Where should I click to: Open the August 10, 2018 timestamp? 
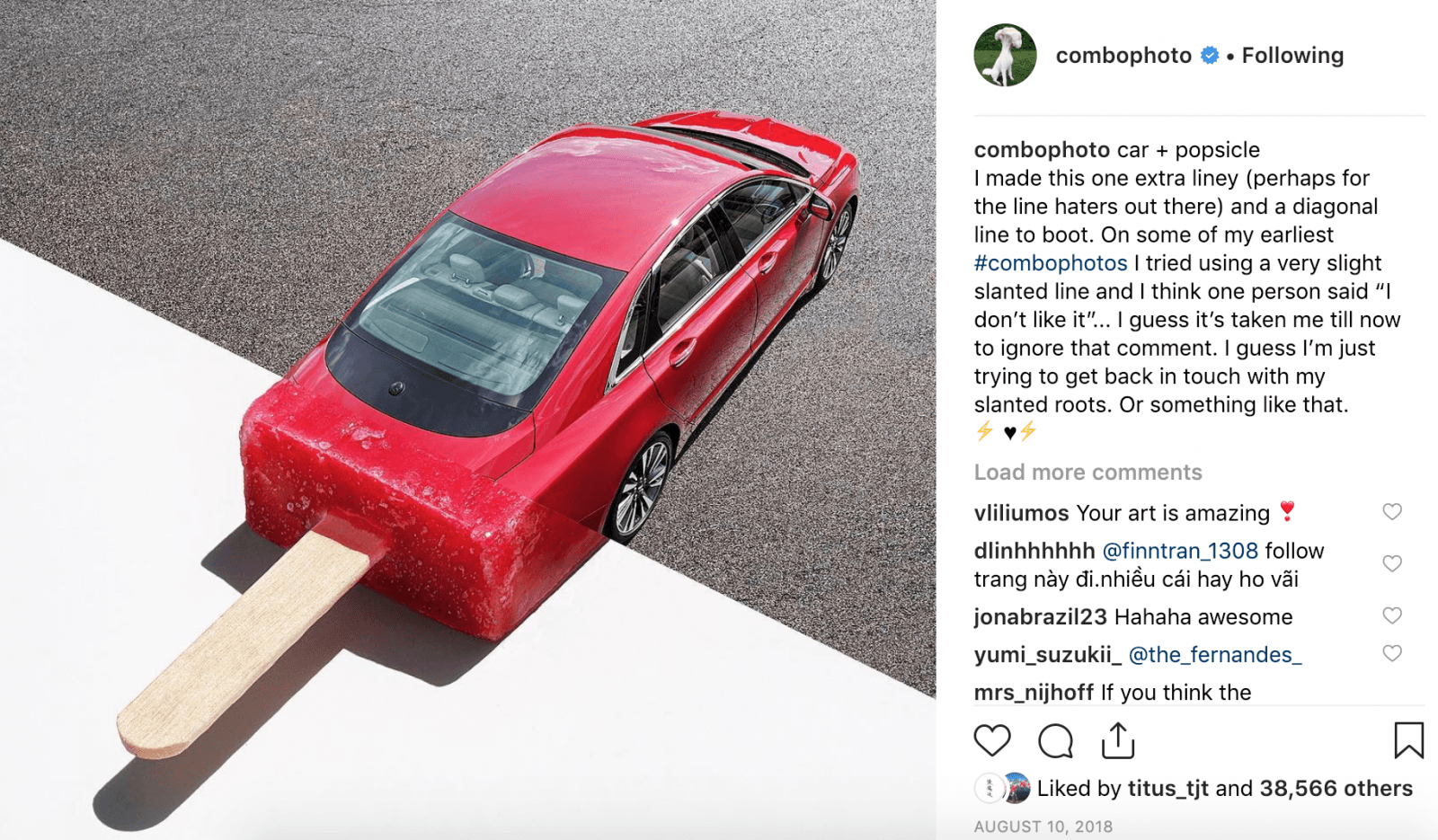[x=1043, y=827]
